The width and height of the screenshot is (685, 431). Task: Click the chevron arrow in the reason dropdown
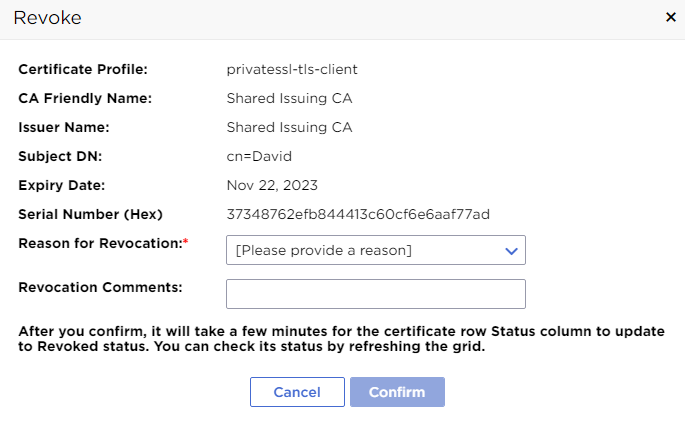511,251
